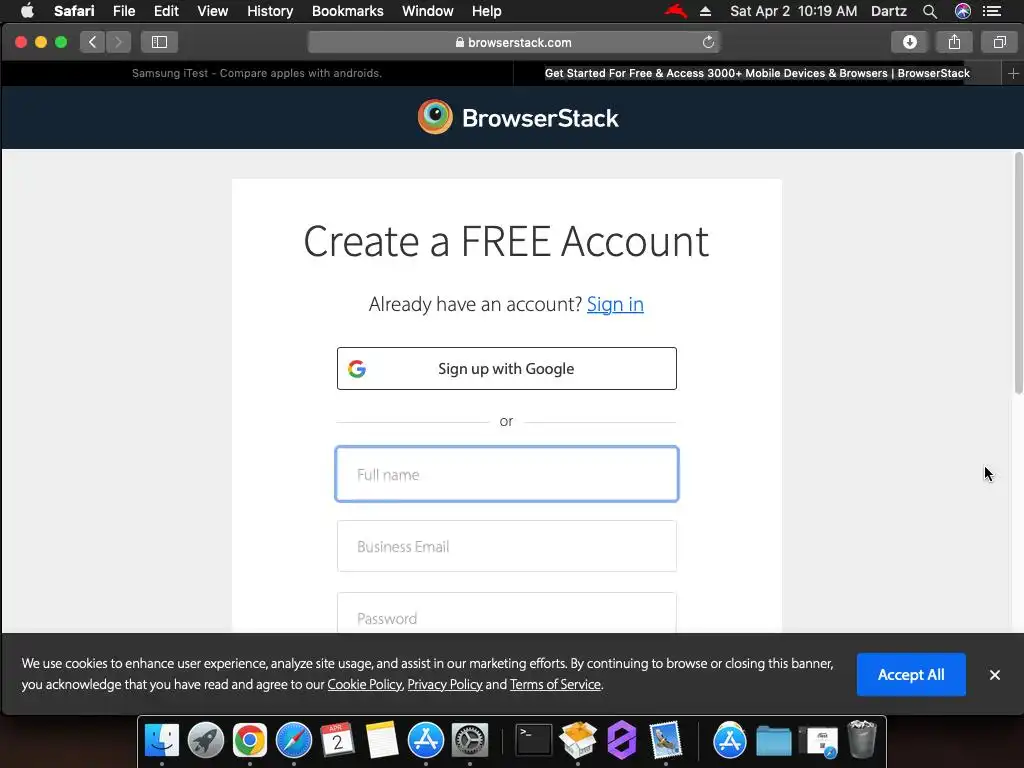Open the History menu
The height and width of the screenshot is (768, 1024).
(x=270, y=11)
